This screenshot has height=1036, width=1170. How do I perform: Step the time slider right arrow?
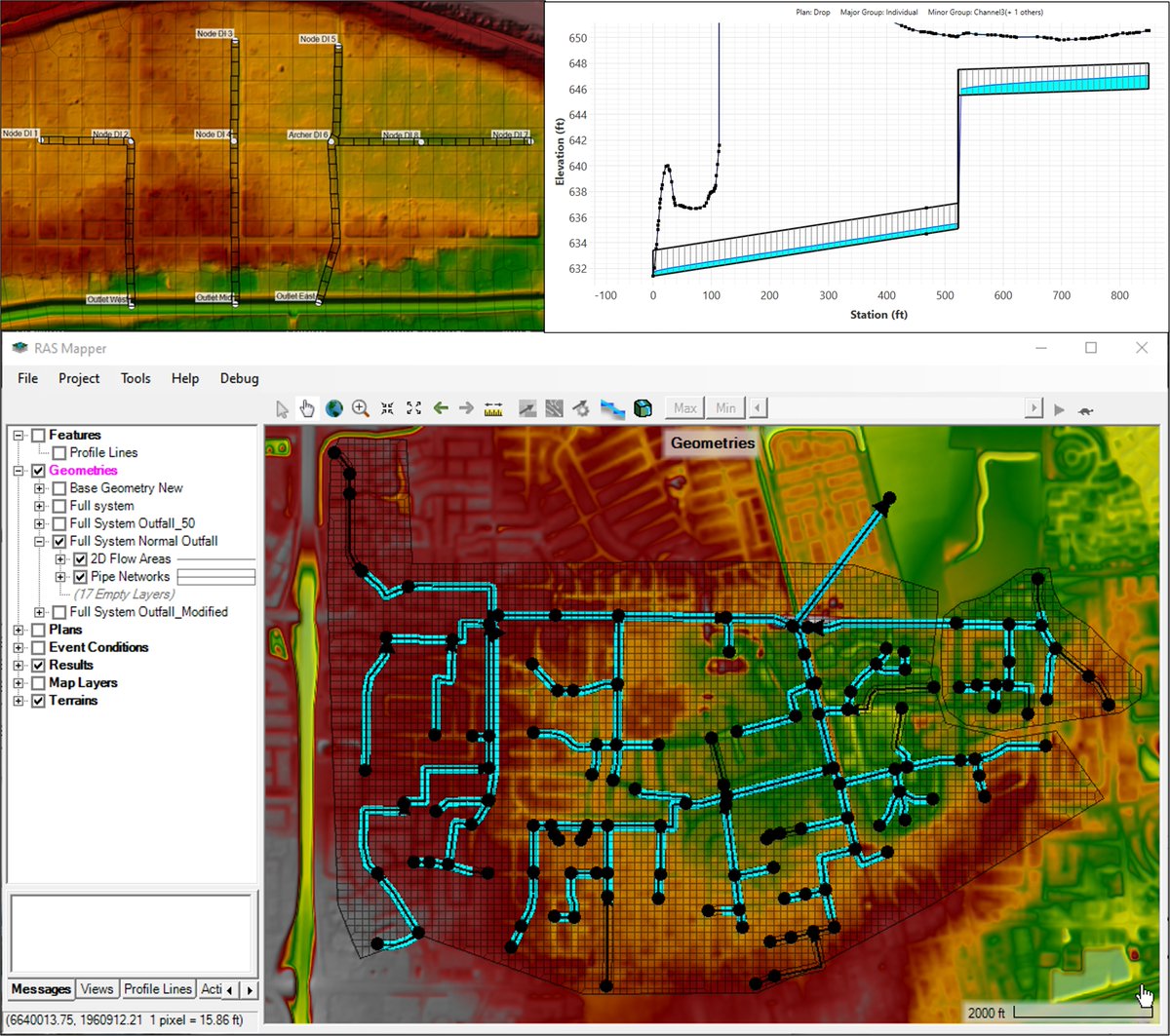(1034, 408)
